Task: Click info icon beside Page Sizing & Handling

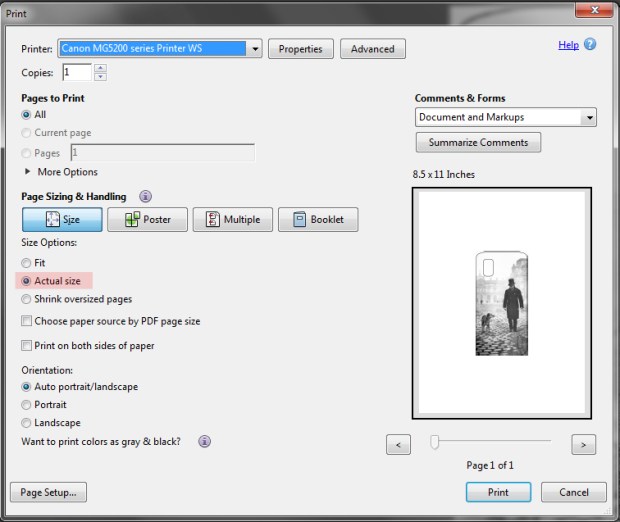Action: pyautogui.click(x=146, y=197)
